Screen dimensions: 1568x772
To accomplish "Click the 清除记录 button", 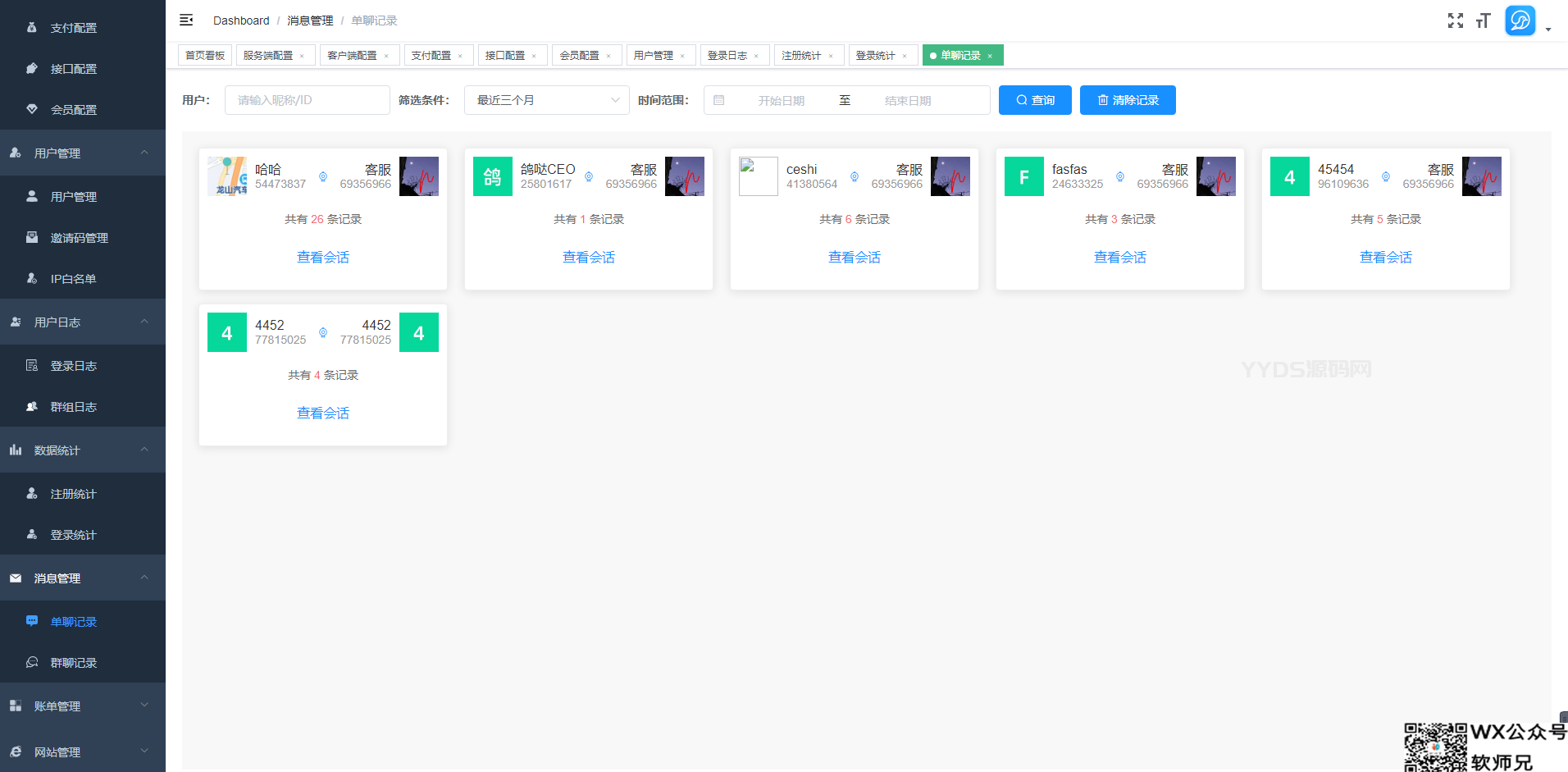I will click(1128, 100).
